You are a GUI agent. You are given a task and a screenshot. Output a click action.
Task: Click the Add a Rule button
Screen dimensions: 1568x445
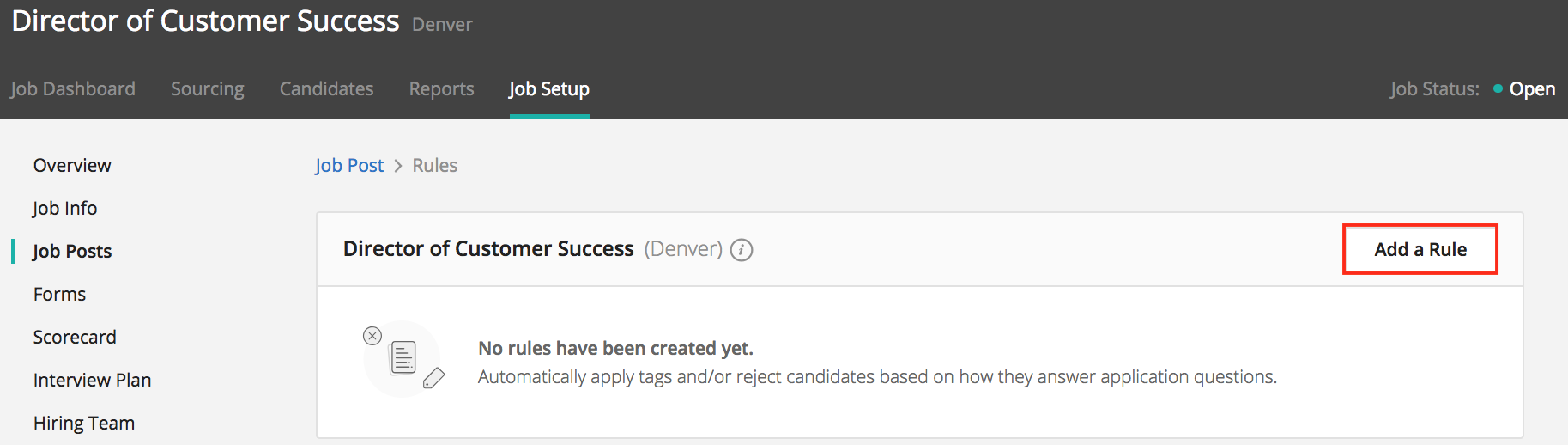1420,249
